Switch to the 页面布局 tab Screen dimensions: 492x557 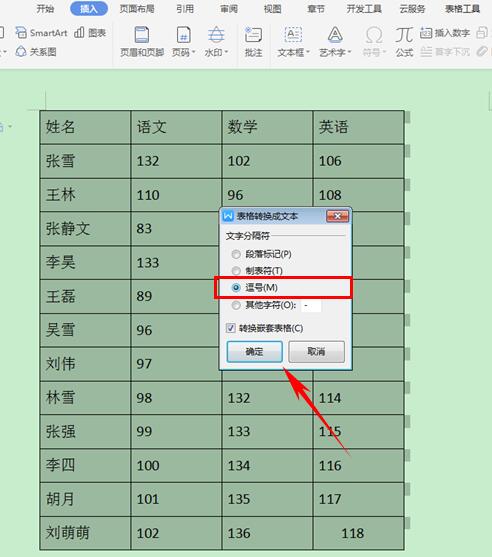click(137, 9)
